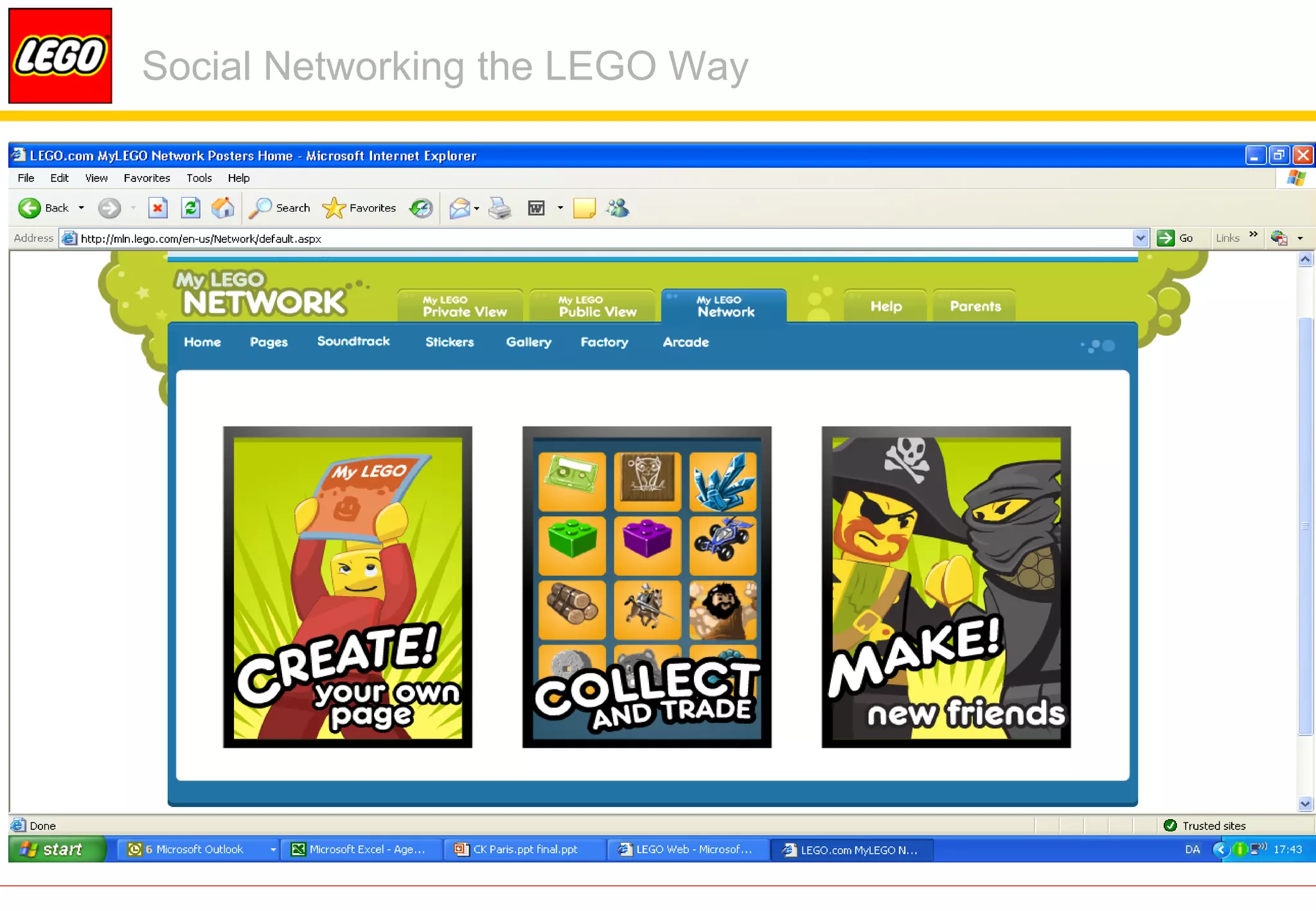Click the DA language indicator
The image size is (1316, 911).
coord(1192,849)
